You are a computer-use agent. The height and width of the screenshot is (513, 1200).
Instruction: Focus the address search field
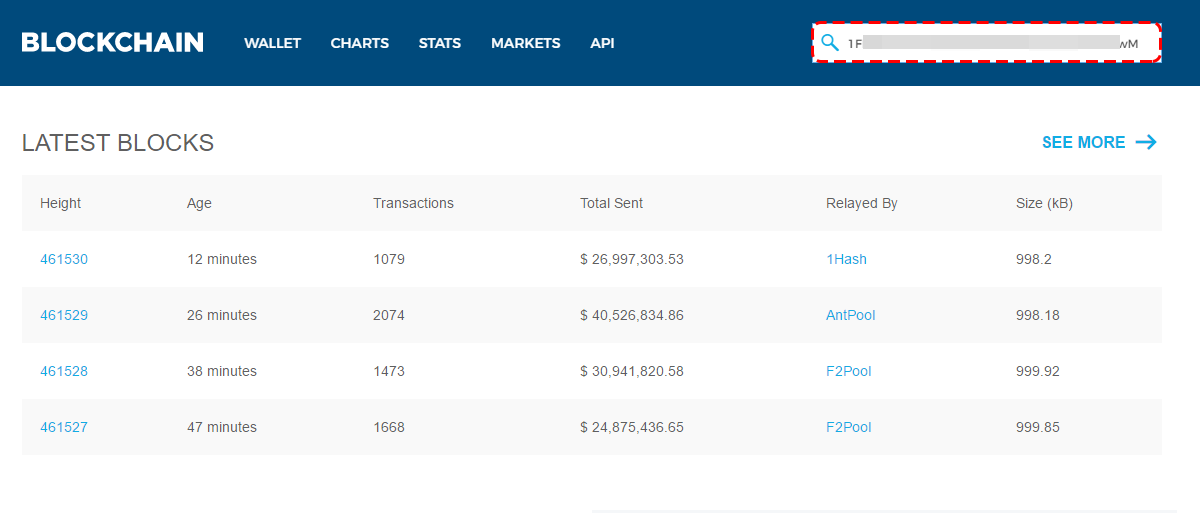(987, 43)
